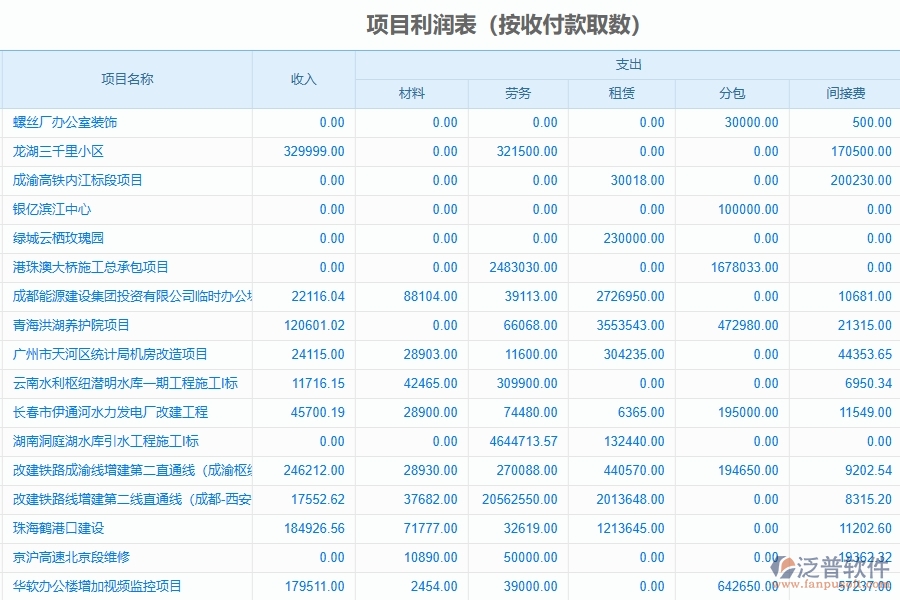Click the 租赁 column header
The width and height of the screenshot is (900, 600).
[x=625, y=94]
